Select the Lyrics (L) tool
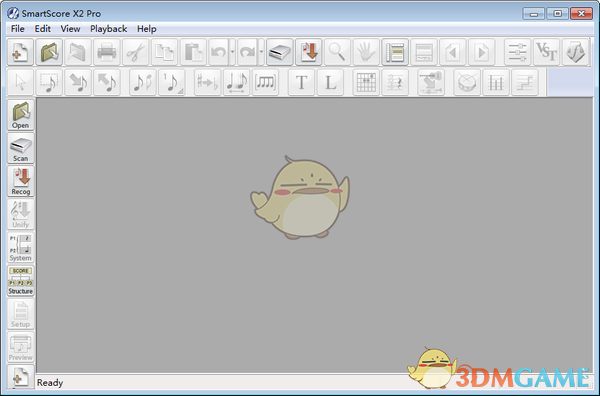Viewport: 600px width, 396px height. pos(330,82)
